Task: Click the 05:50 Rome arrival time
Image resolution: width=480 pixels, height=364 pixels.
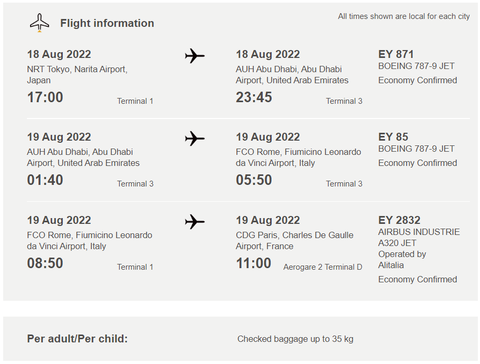Action: pyautogui.click(x=254, y=180)
